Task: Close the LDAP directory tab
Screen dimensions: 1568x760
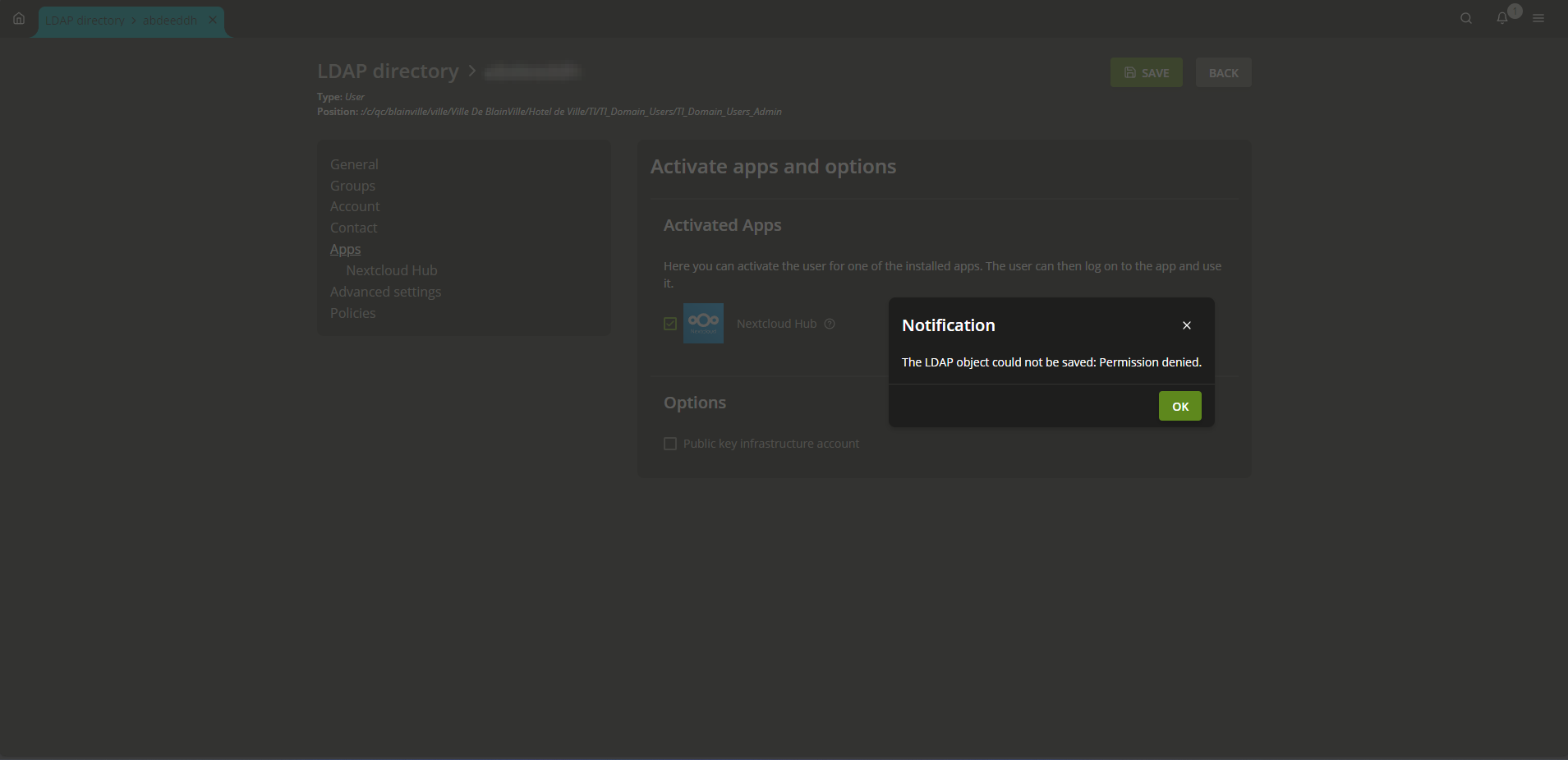Action: 213,20
